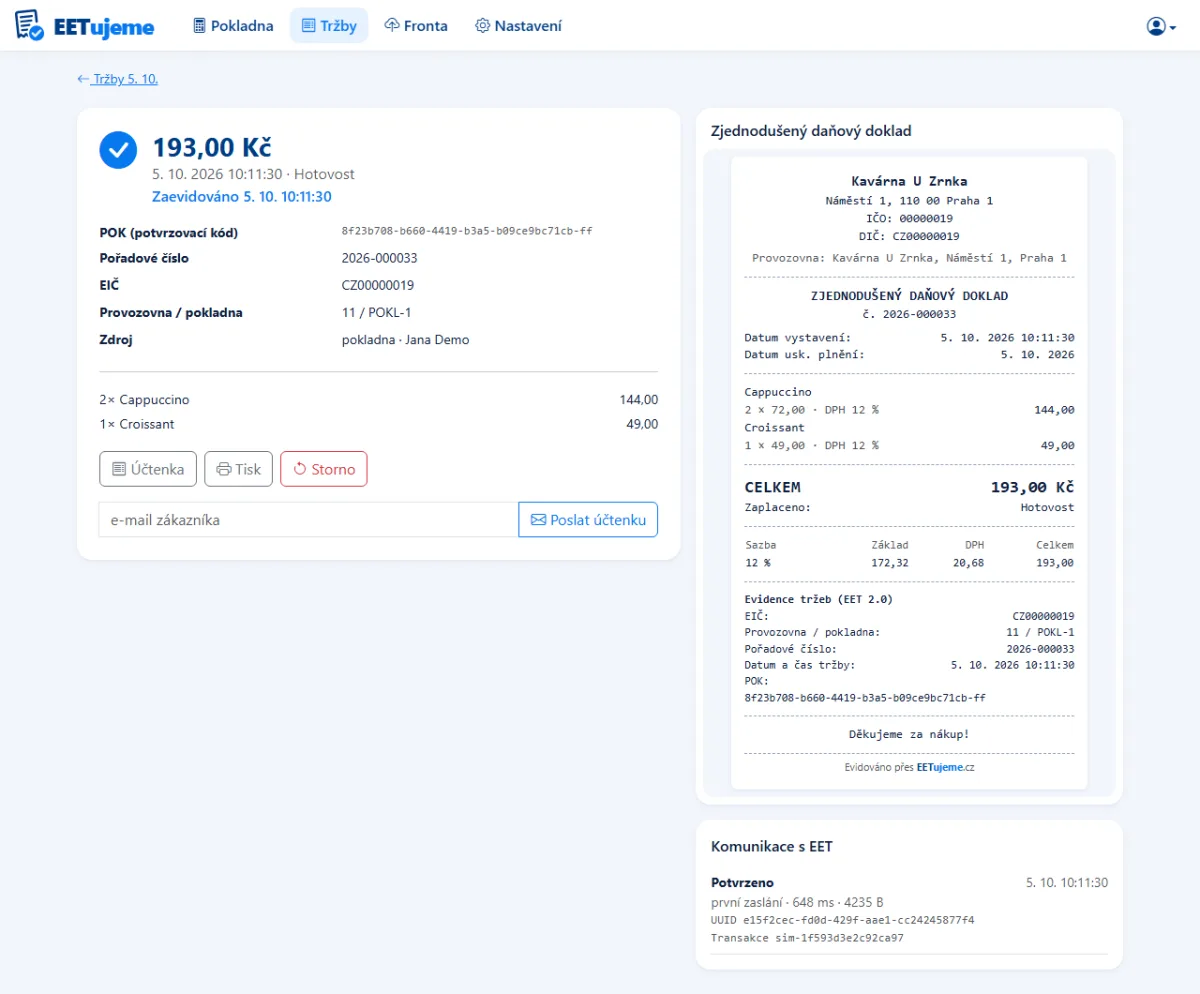Open the user account menu
Screen dimensions: 1200x994
(1161, 26)
